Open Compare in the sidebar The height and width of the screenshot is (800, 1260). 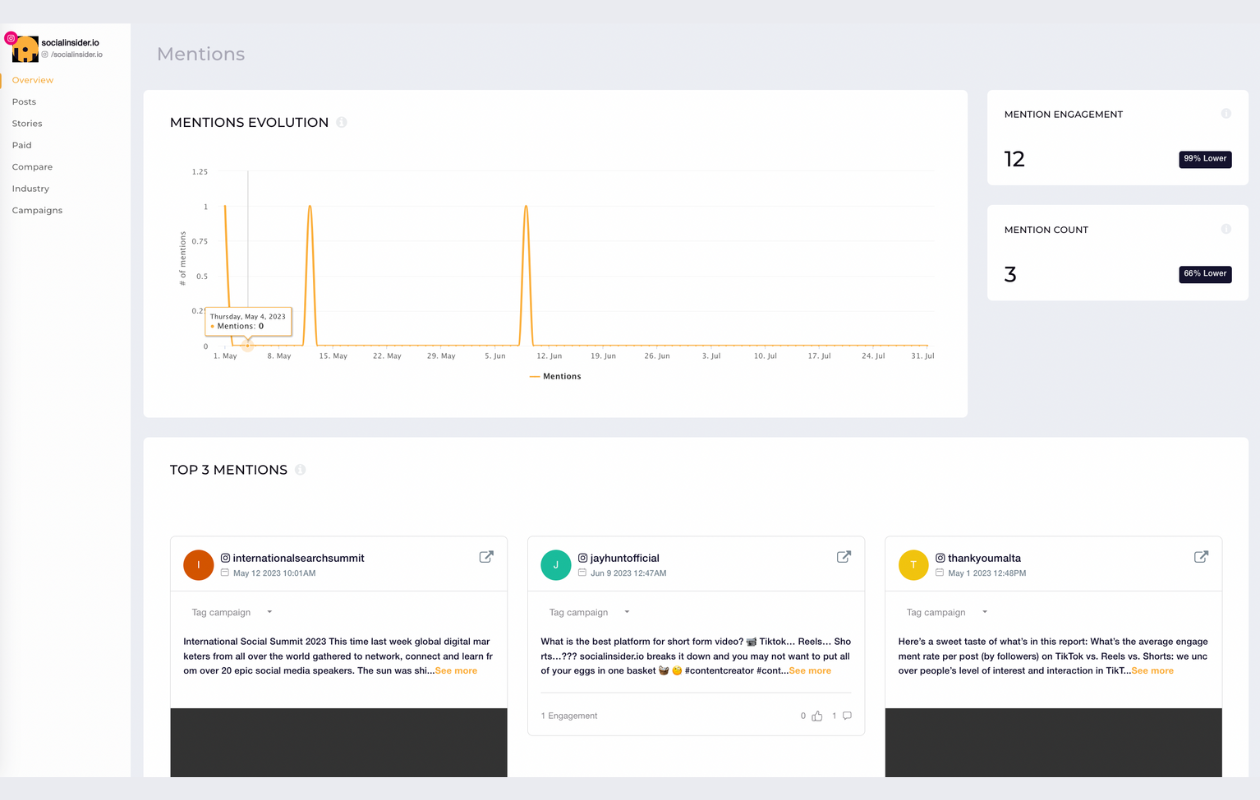(x=32, y=167)
